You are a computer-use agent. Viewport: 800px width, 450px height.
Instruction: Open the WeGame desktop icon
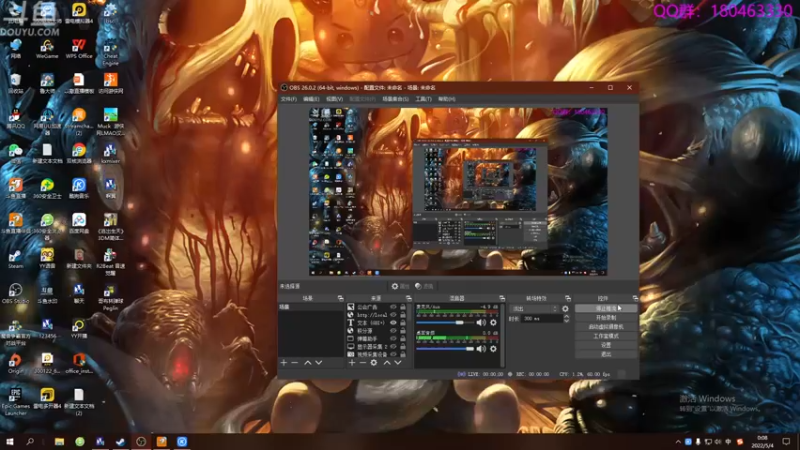[47, 48]
